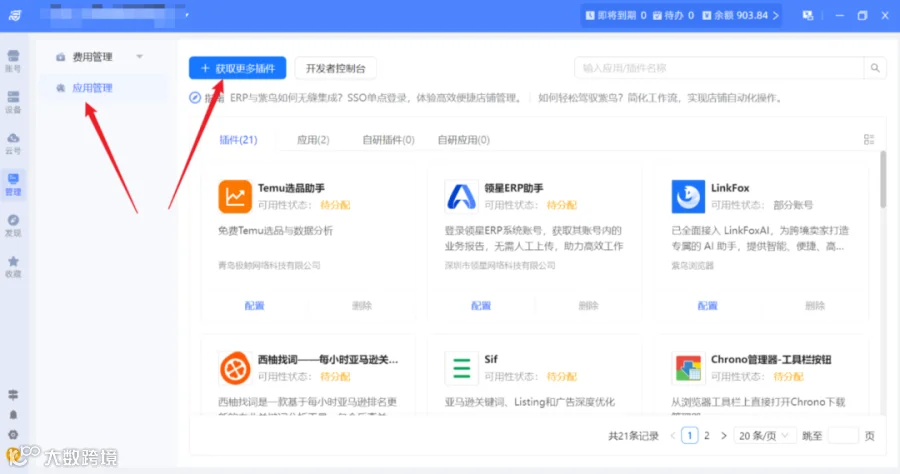Click the 西柚找词 plugin icon
Viewport: 900px width, 474px height.
pyautogui.click(x=235, y=368)
